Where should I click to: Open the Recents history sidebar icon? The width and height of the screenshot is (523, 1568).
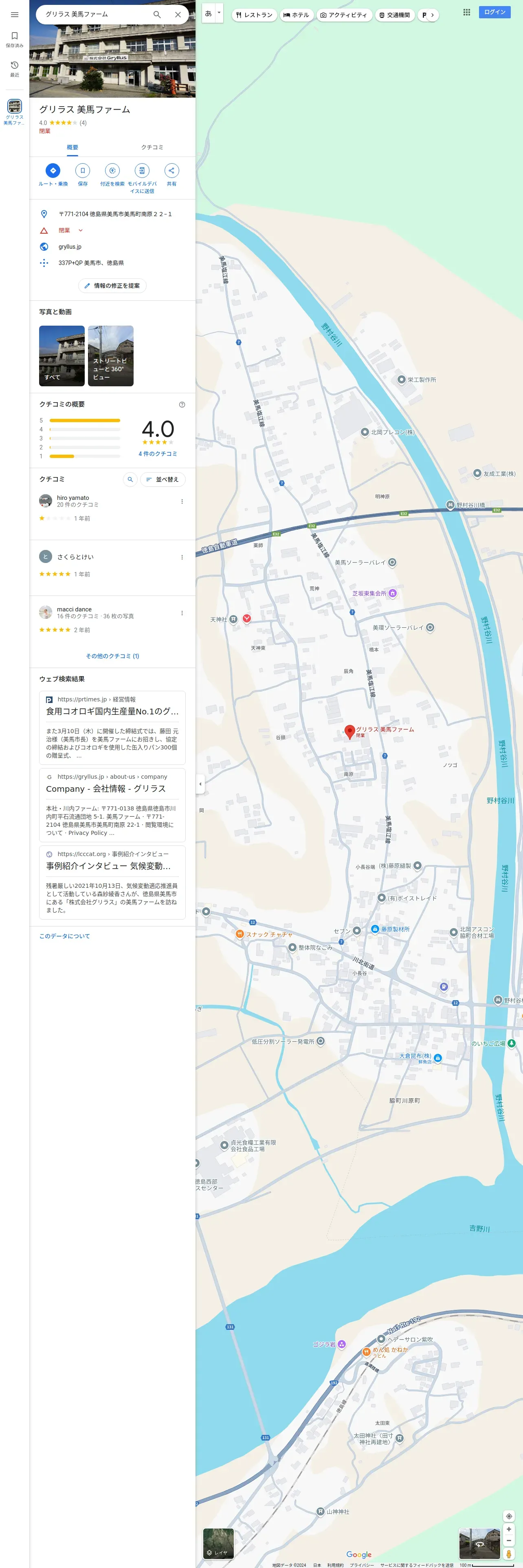(15, 68)
